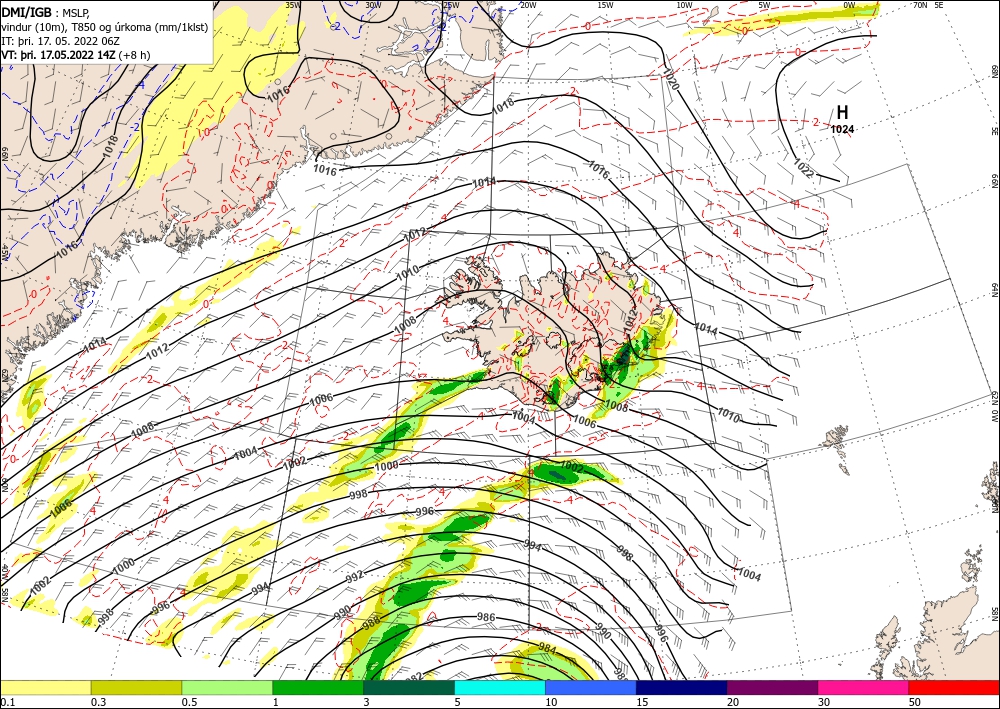Select the dark green 3–5 mm legend swatch
Image resolution: width=1000 pixels, height=709 pixels.
pyautogui.click(x=409, y=687)
